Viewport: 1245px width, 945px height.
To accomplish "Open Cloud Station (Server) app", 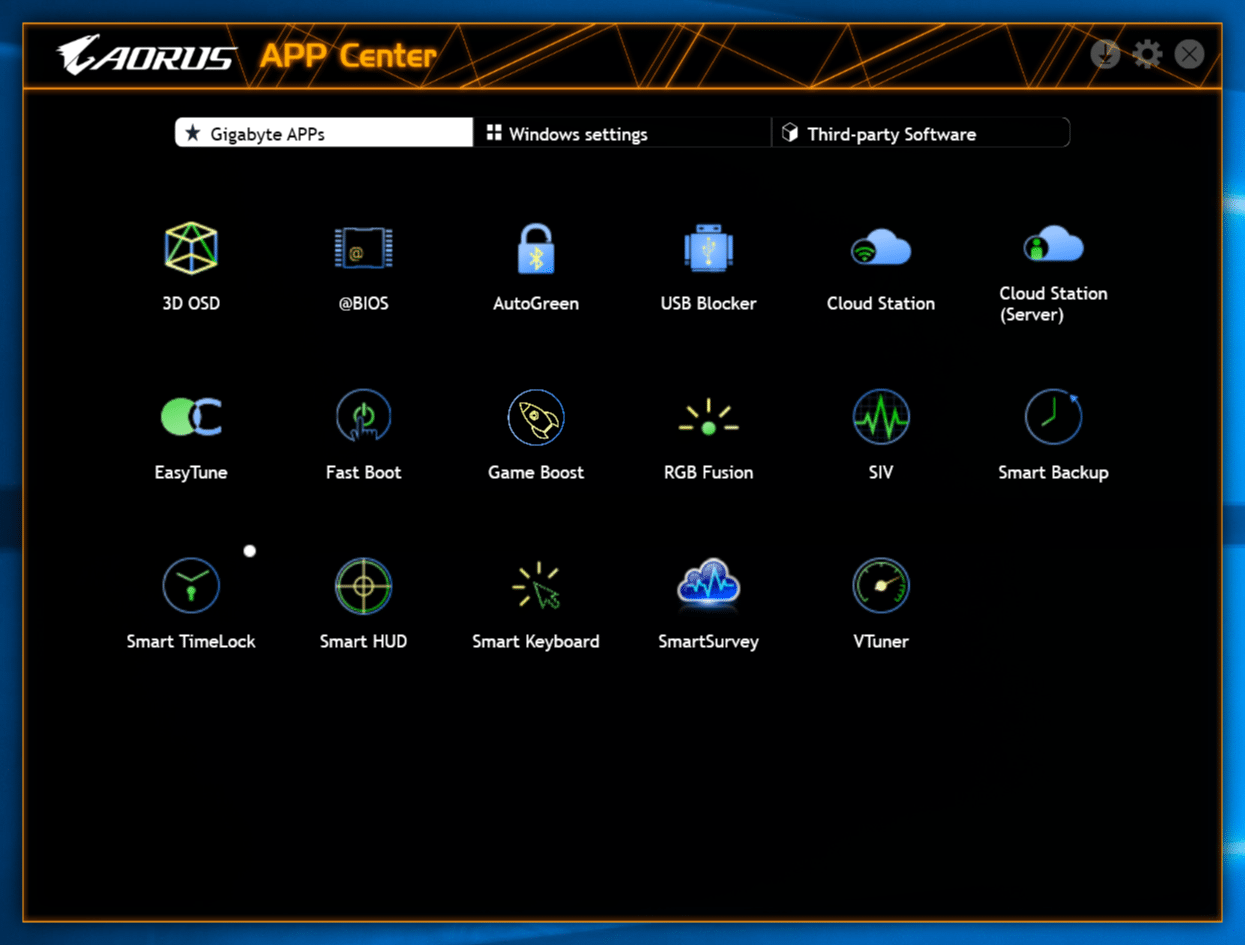I will [x=1053, y=244].
